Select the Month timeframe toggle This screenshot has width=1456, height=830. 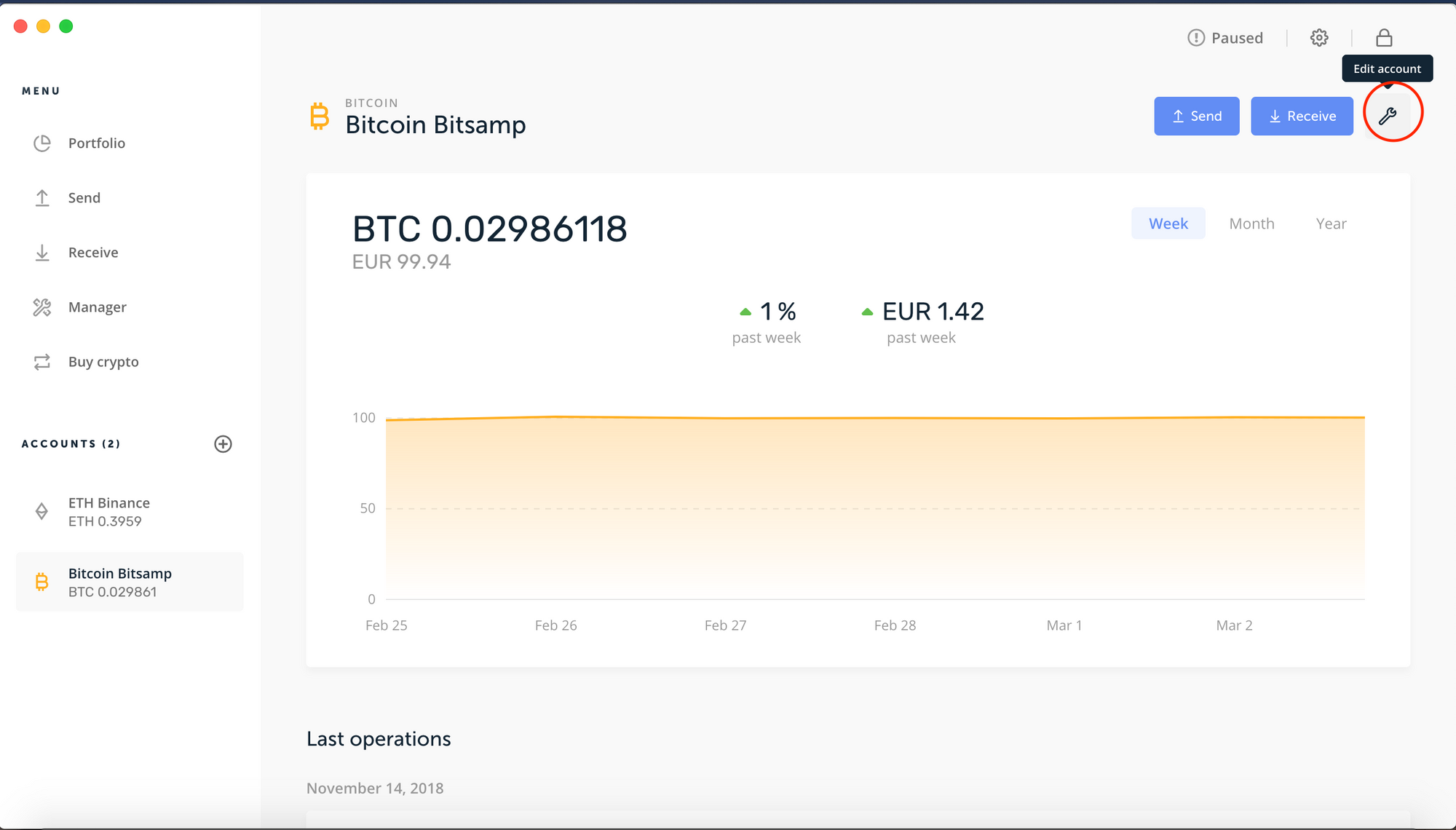(1251, 223)
